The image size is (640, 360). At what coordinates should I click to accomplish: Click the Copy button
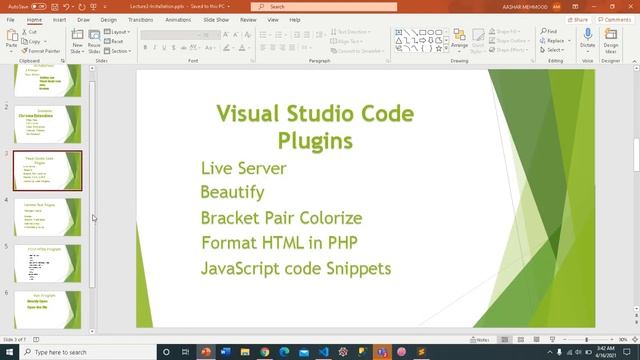pyautogui.click(x=31, y=42)
